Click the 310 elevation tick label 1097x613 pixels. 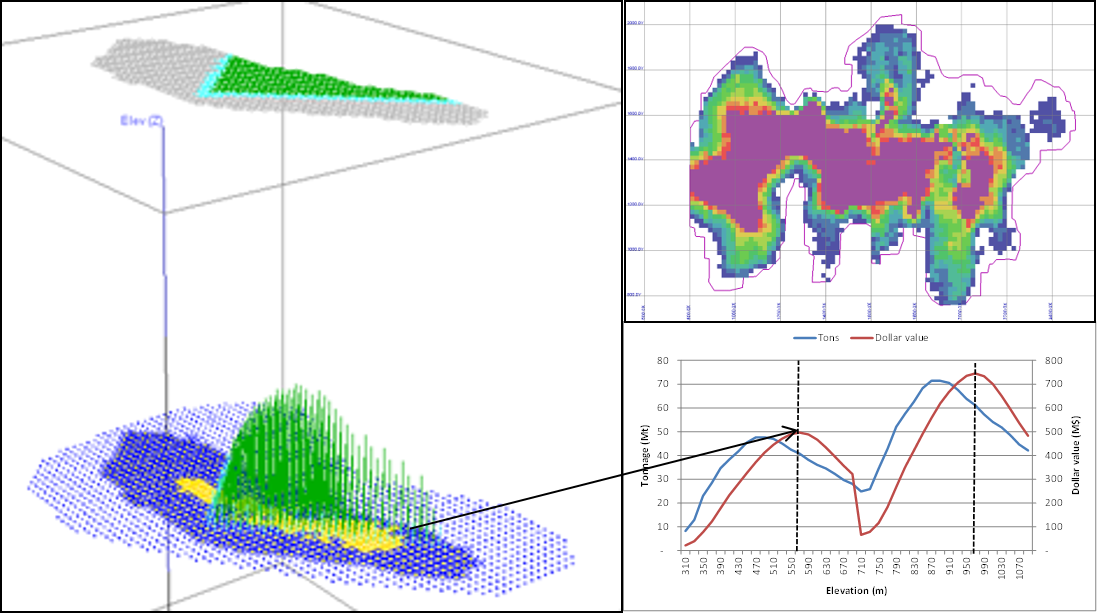pyautogui.click(x=685, y=567)
